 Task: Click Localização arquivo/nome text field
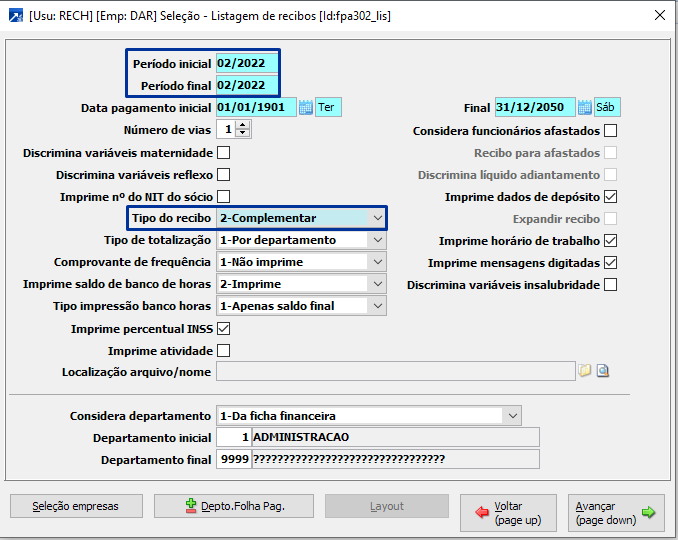click(396, 371)
